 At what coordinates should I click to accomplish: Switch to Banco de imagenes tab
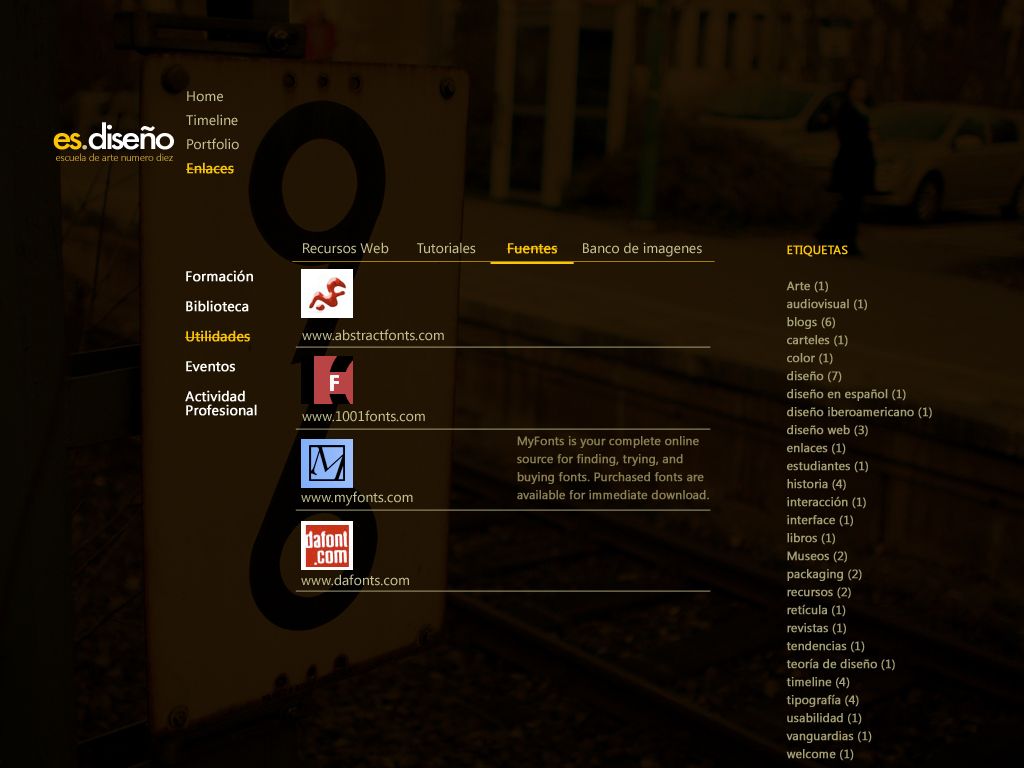coord(642,248)
